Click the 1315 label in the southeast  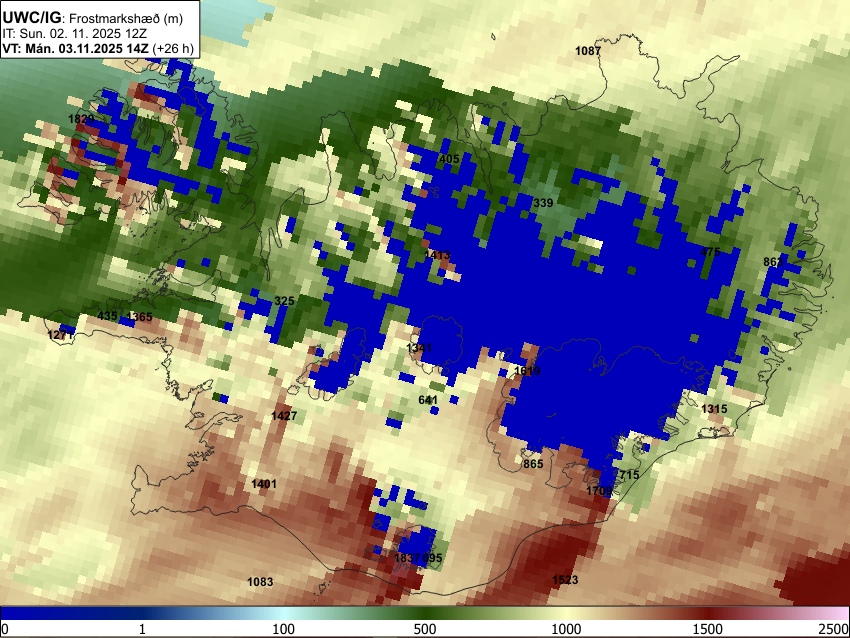click(714, 409)
